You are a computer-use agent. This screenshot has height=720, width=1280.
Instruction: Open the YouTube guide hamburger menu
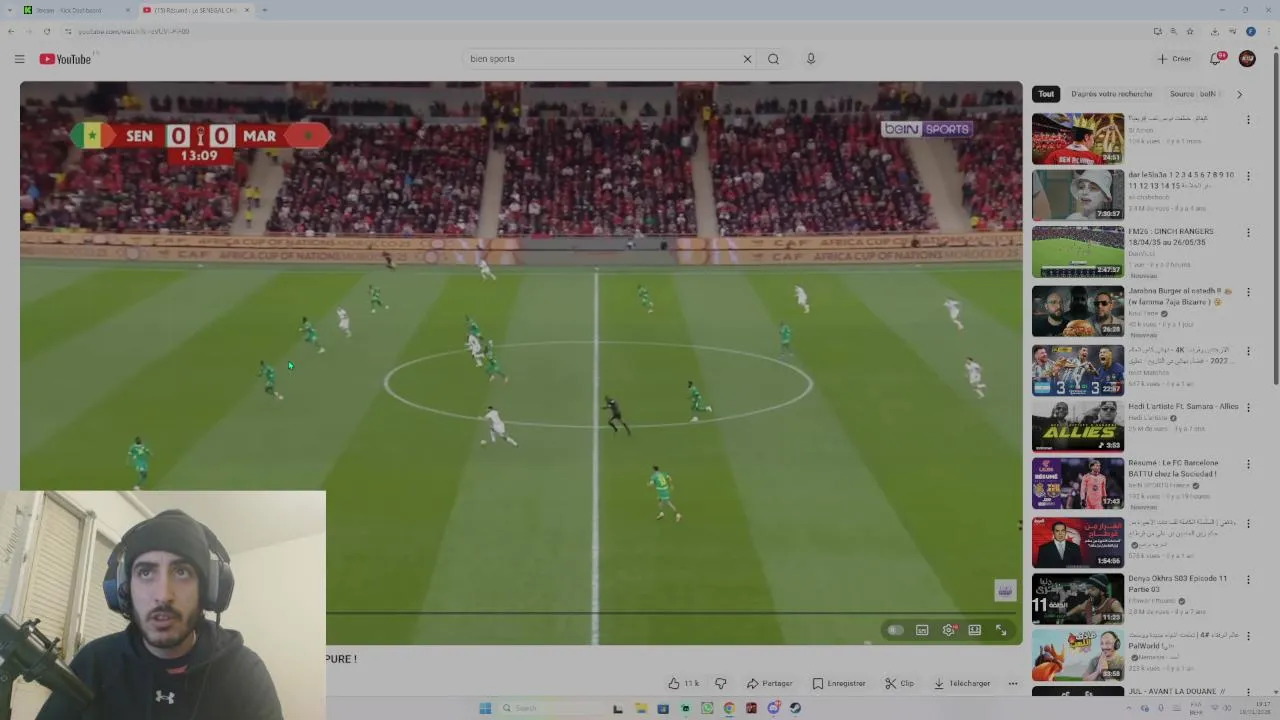coord(19,59)
